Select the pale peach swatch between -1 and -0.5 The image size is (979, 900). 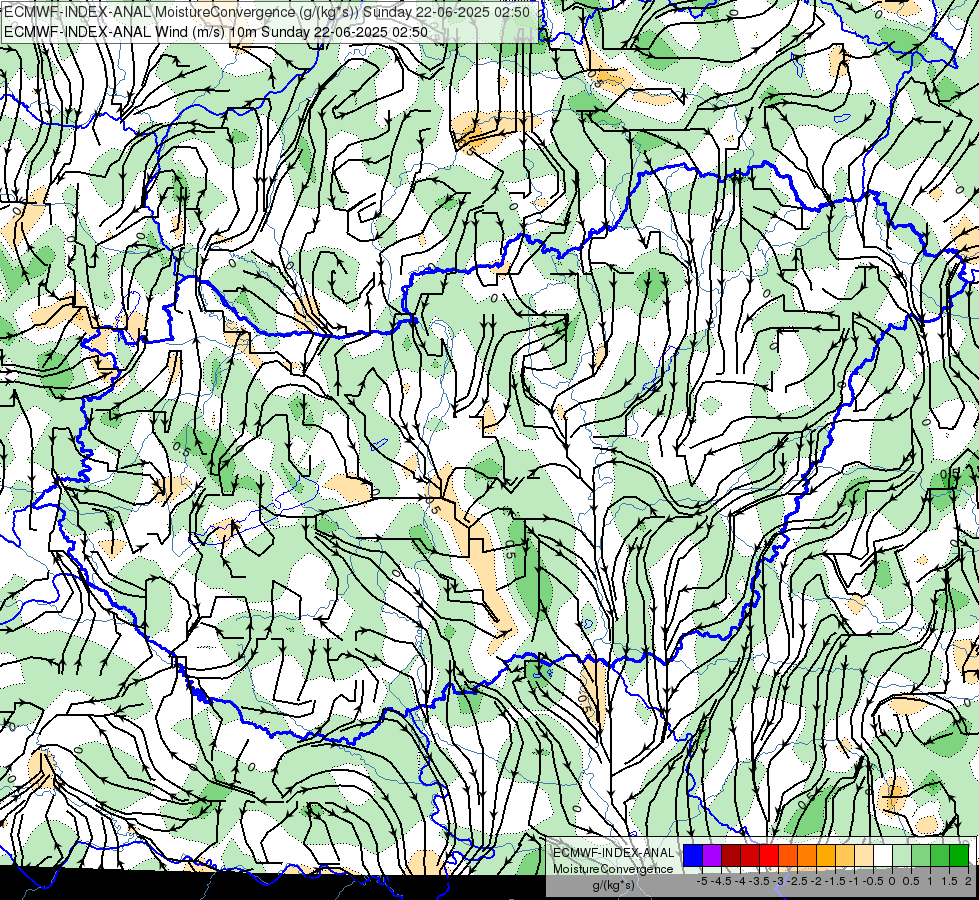[864, 856]
